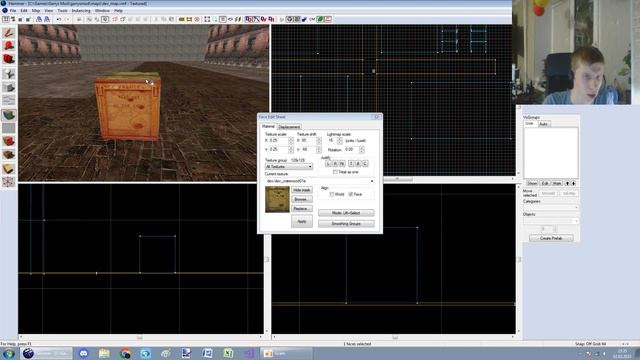Open Visual Studio from the taskbar
Viewport: 640px width, 360px height.
(249, 353)
